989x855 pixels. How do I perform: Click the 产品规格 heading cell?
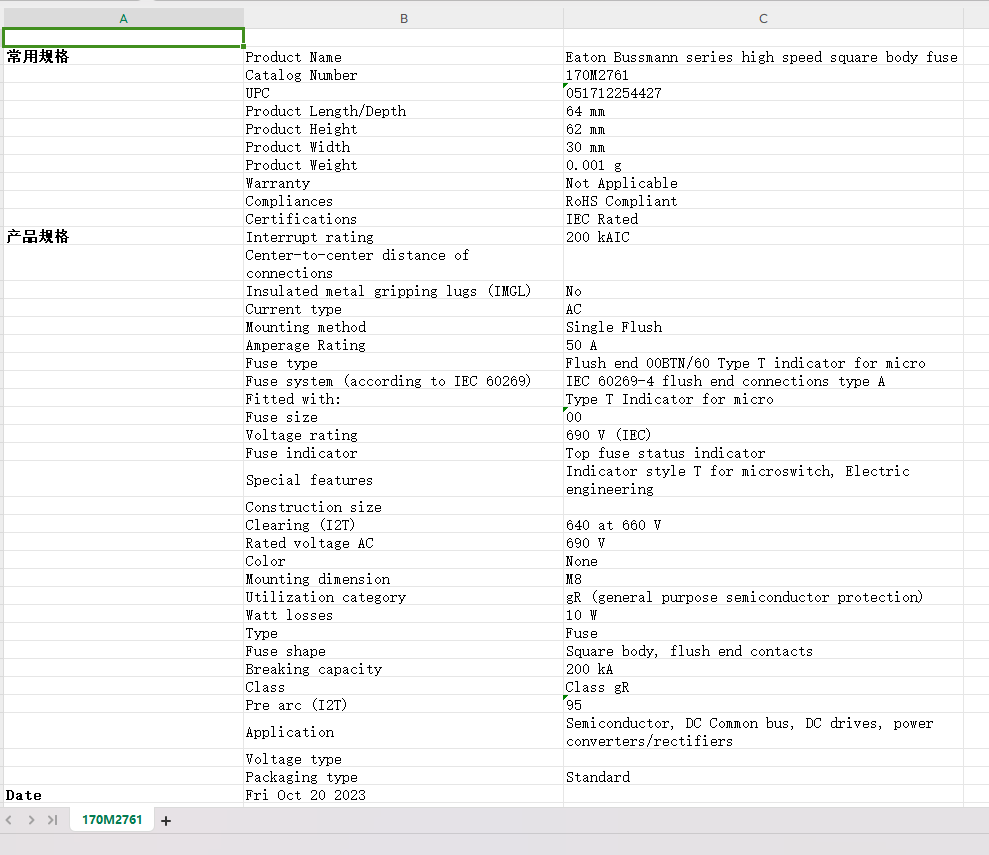click(x=124, y=237)
